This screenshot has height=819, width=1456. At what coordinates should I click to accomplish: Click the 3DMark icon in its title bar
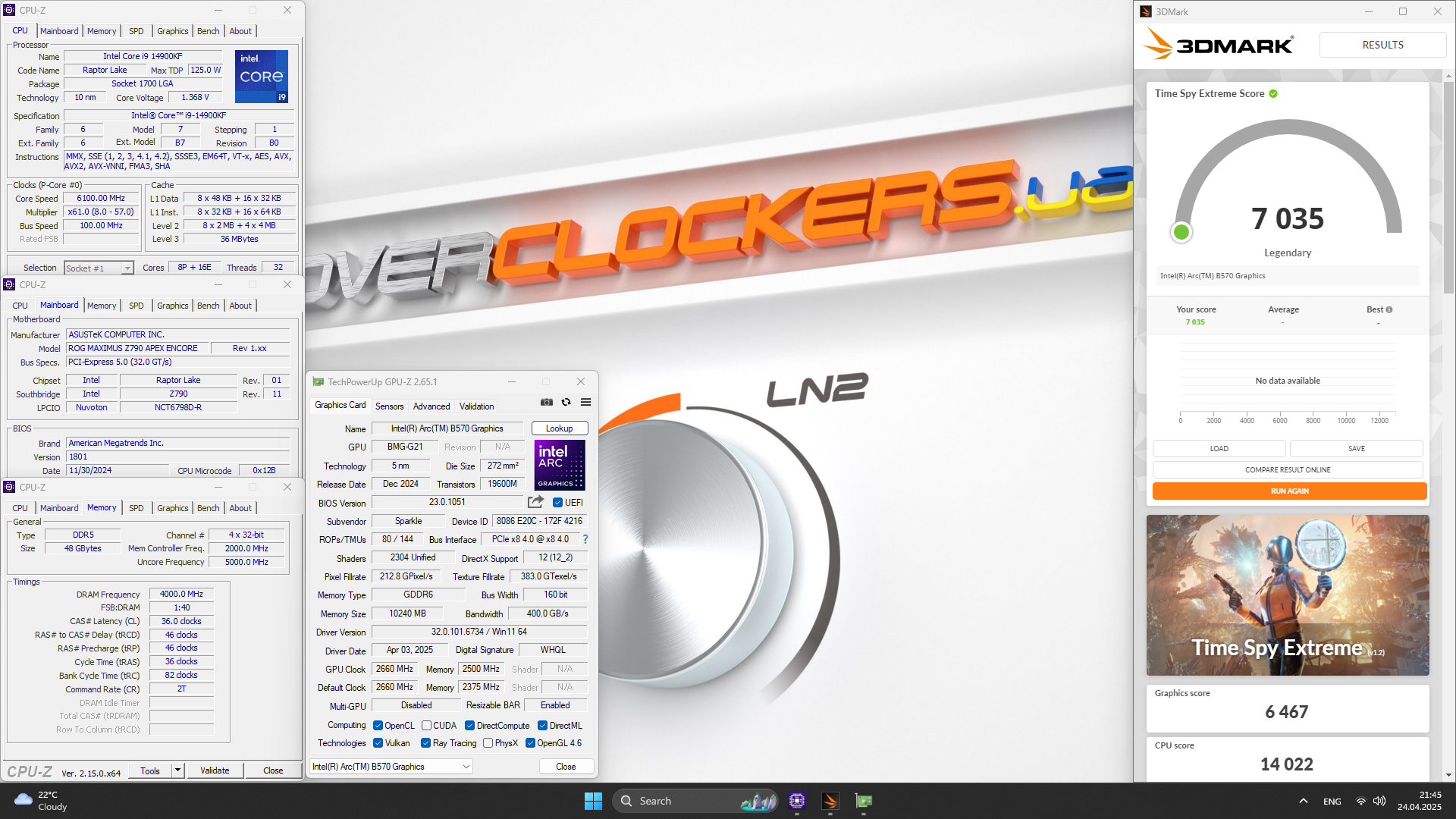1146,11
